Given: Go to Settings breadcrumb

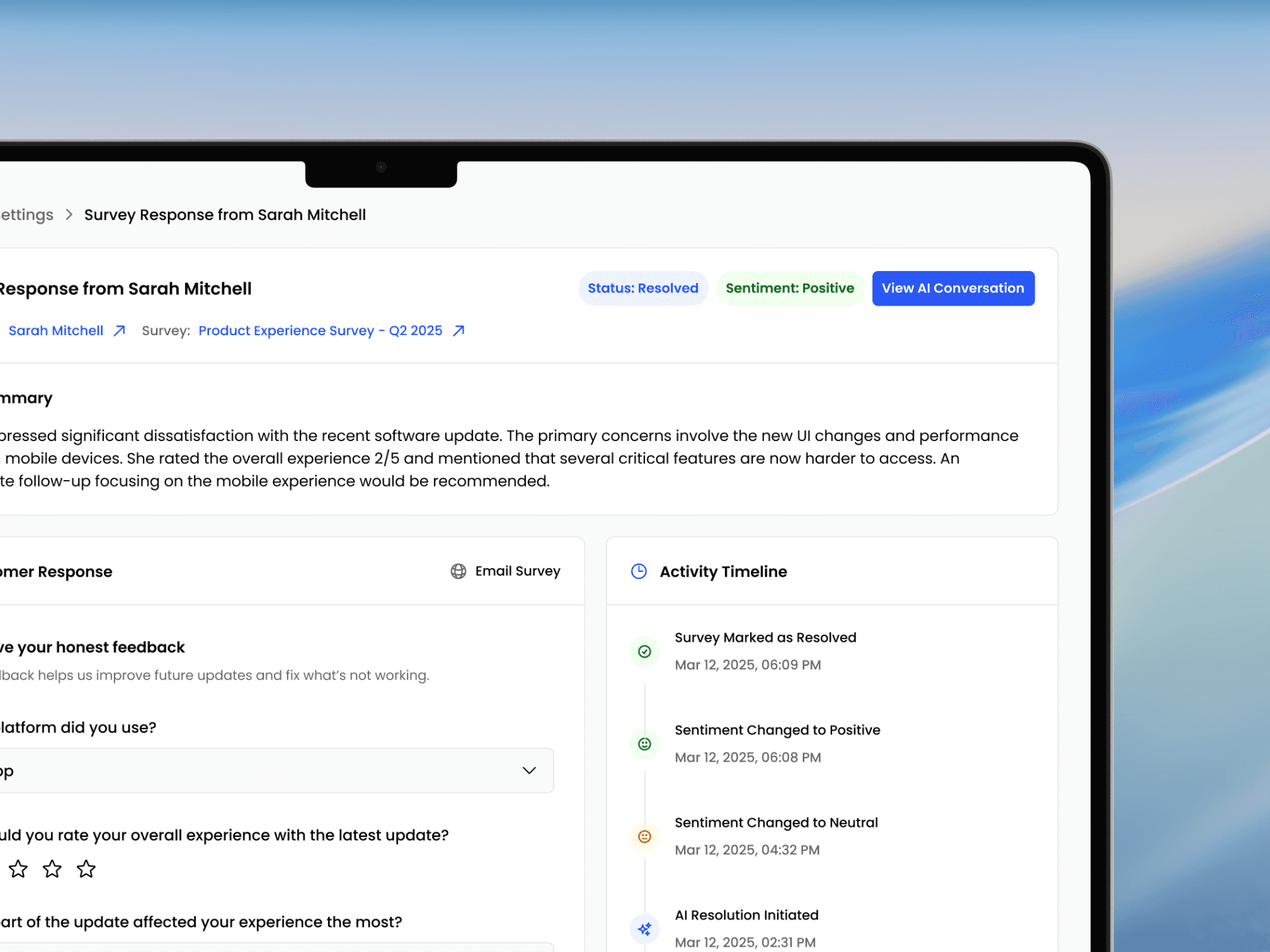Looking at the screenshot, I should (26, 215).
